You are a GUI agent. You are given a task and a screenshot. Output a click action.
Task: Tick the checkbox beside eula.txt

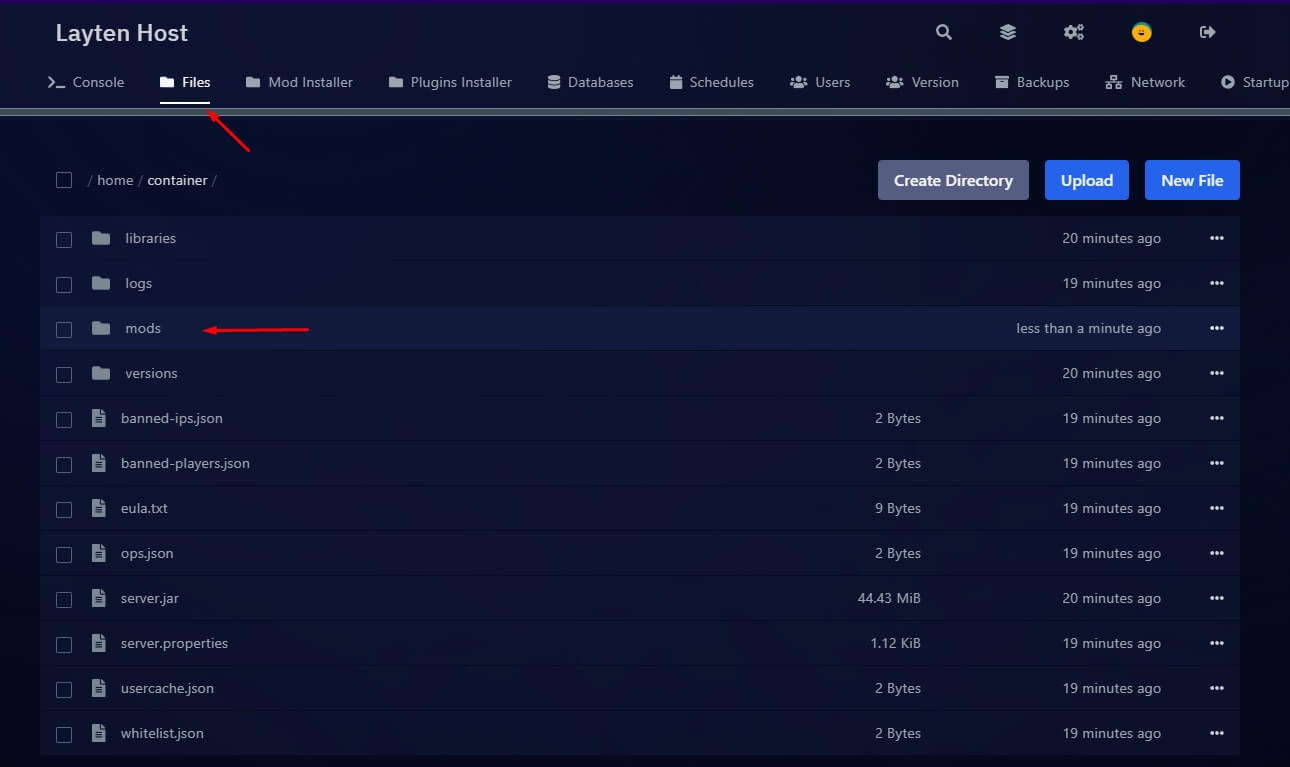pos(64,509)
